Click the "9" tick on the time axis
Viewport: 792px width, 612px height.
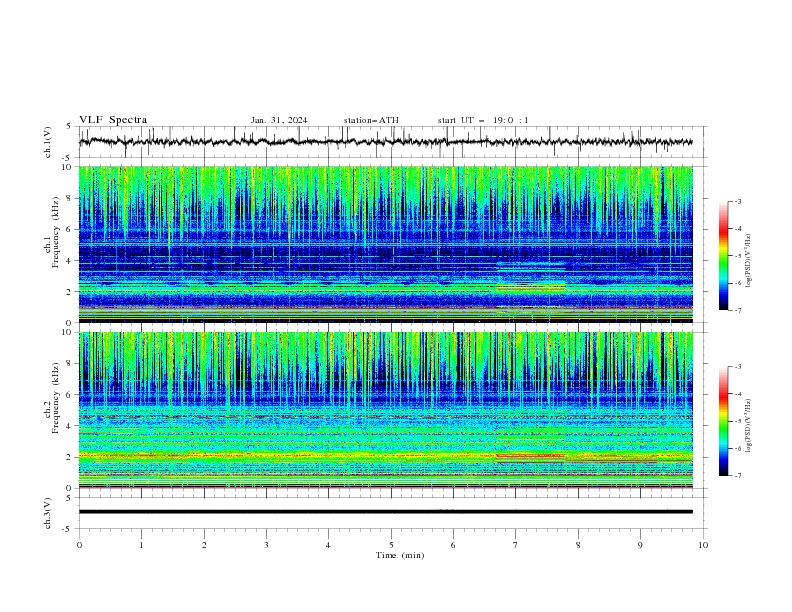click(640, 545)
